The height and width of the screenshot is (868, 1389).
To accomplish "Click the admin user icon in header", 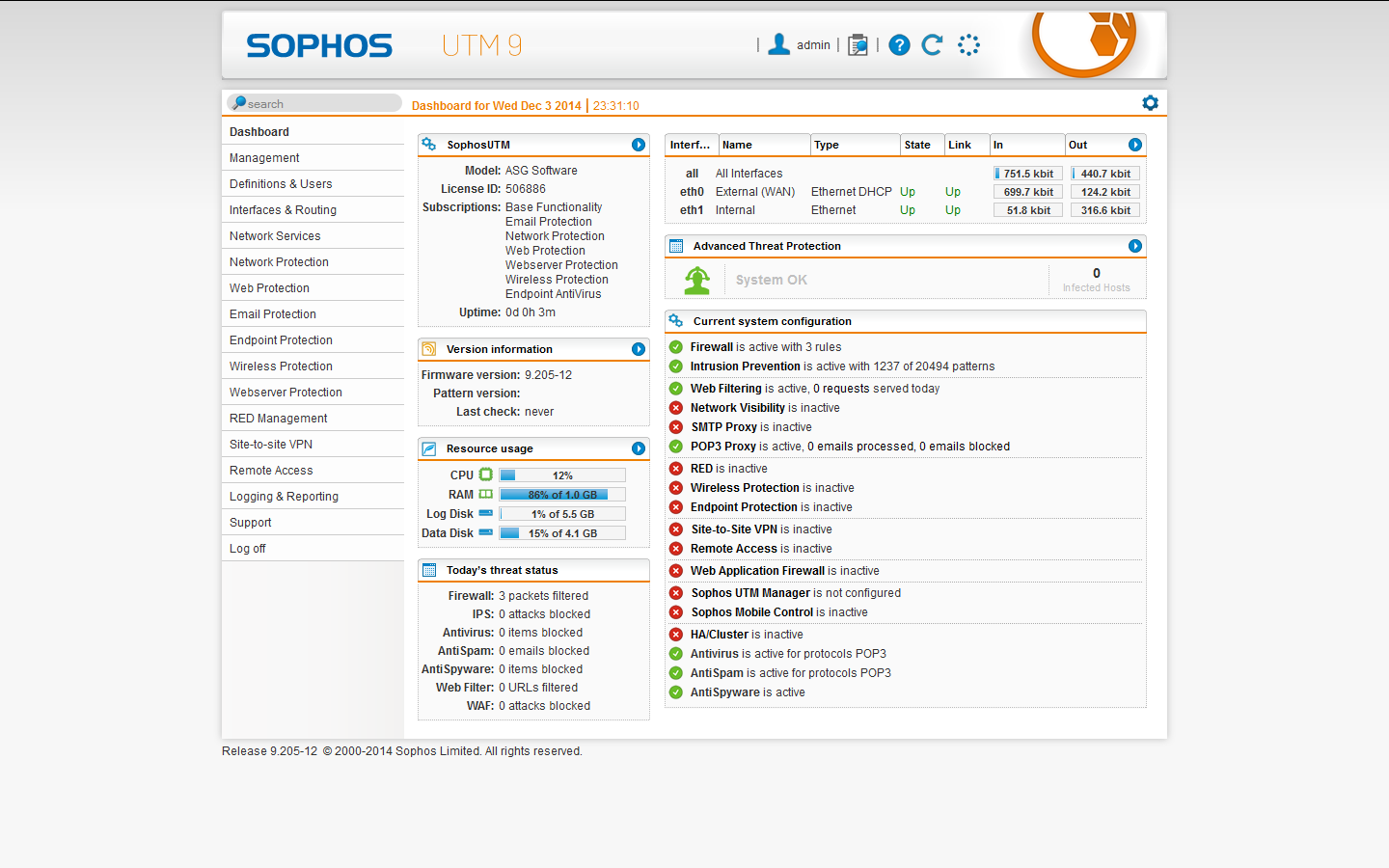I will 779,44.
